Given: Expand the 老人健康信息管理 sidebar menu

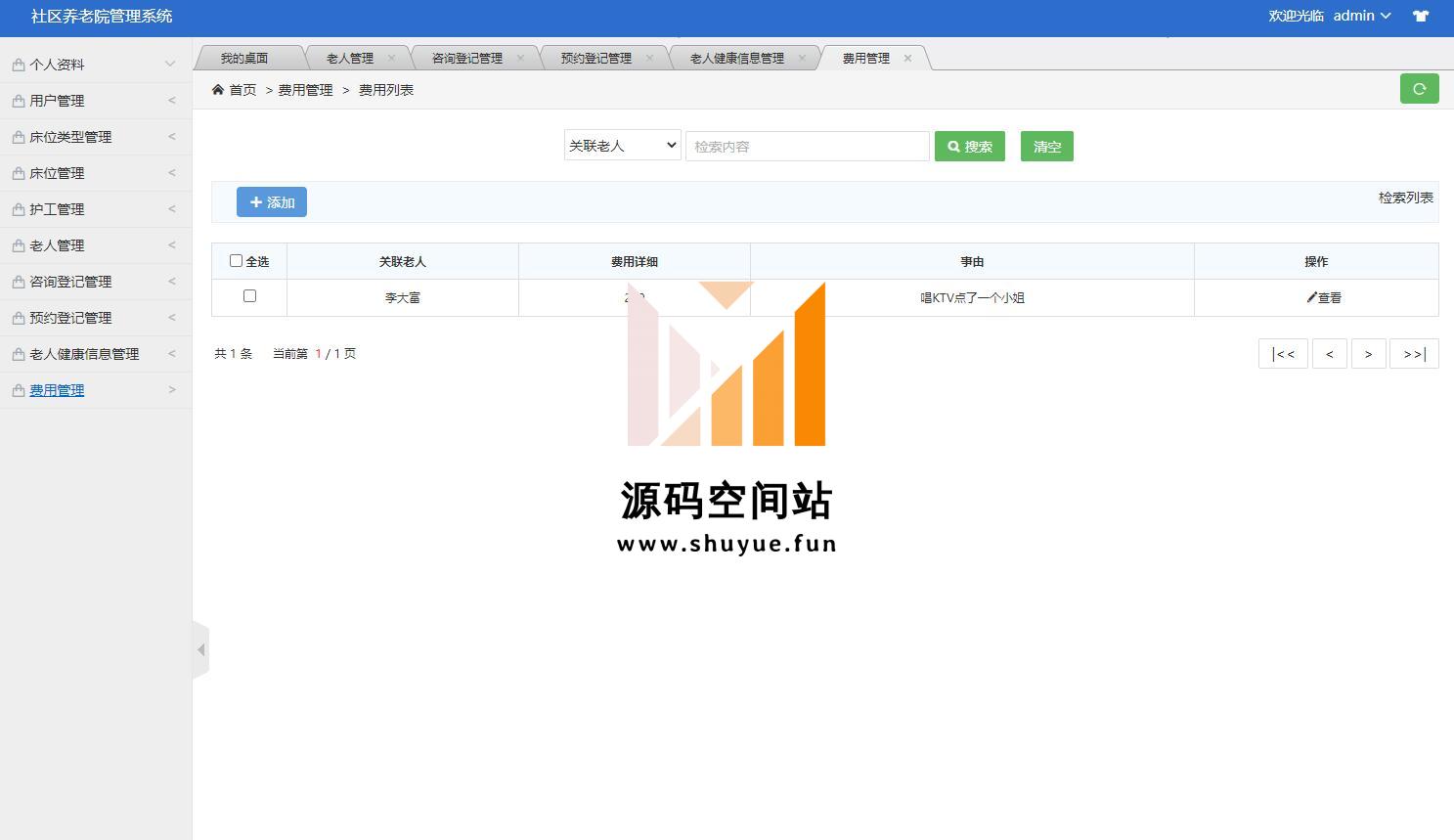Looking at the screenshot, I should [x=96, y=354].
